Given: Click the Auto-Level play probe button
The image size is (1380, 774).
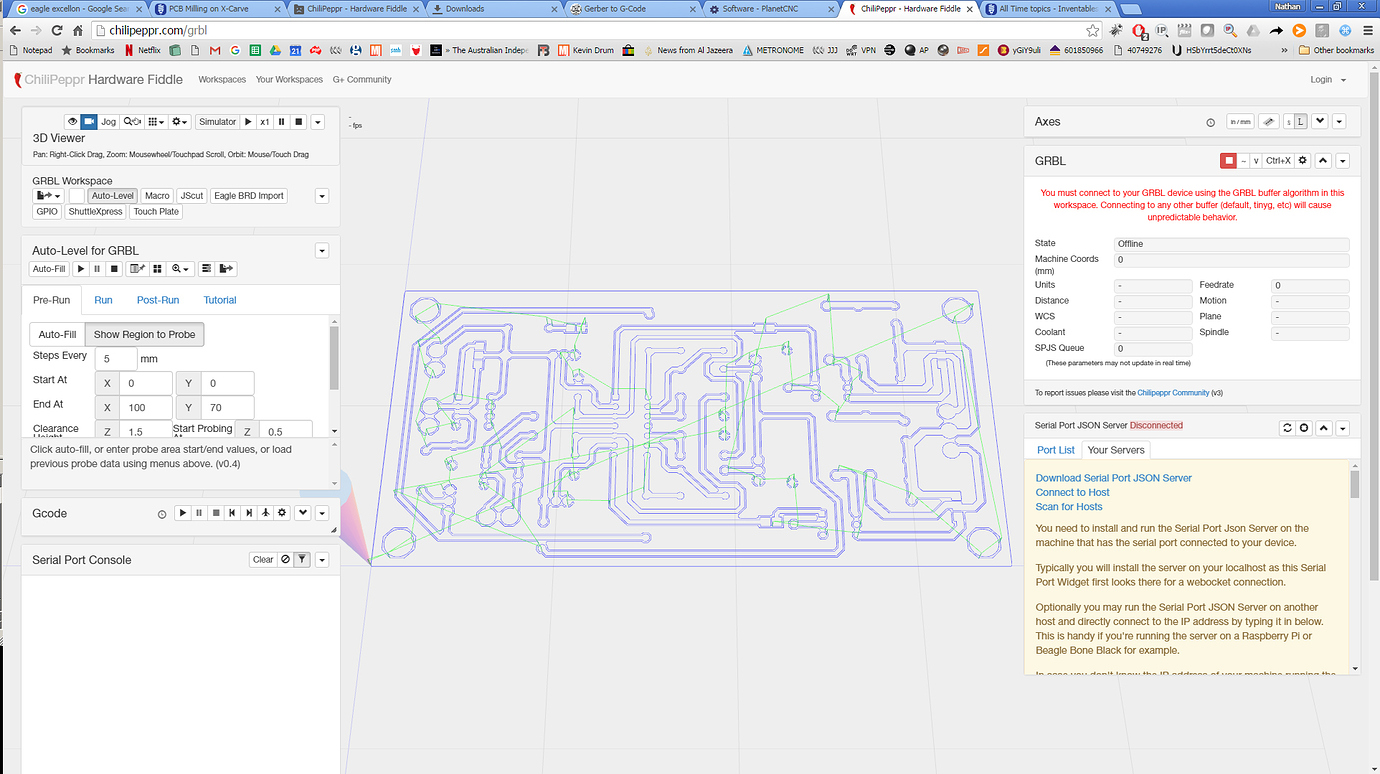Looking at the screenshot, I should [81, 269].
